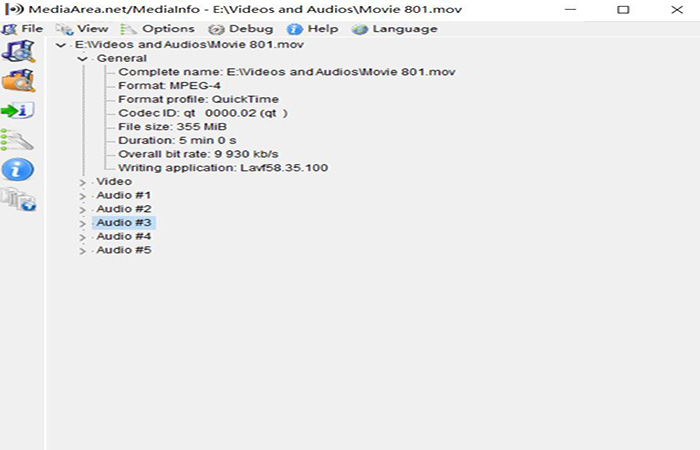Viewport: 700px width, 450px height.
Task: Select the Overall bit rate row
Action: point(198,154)
